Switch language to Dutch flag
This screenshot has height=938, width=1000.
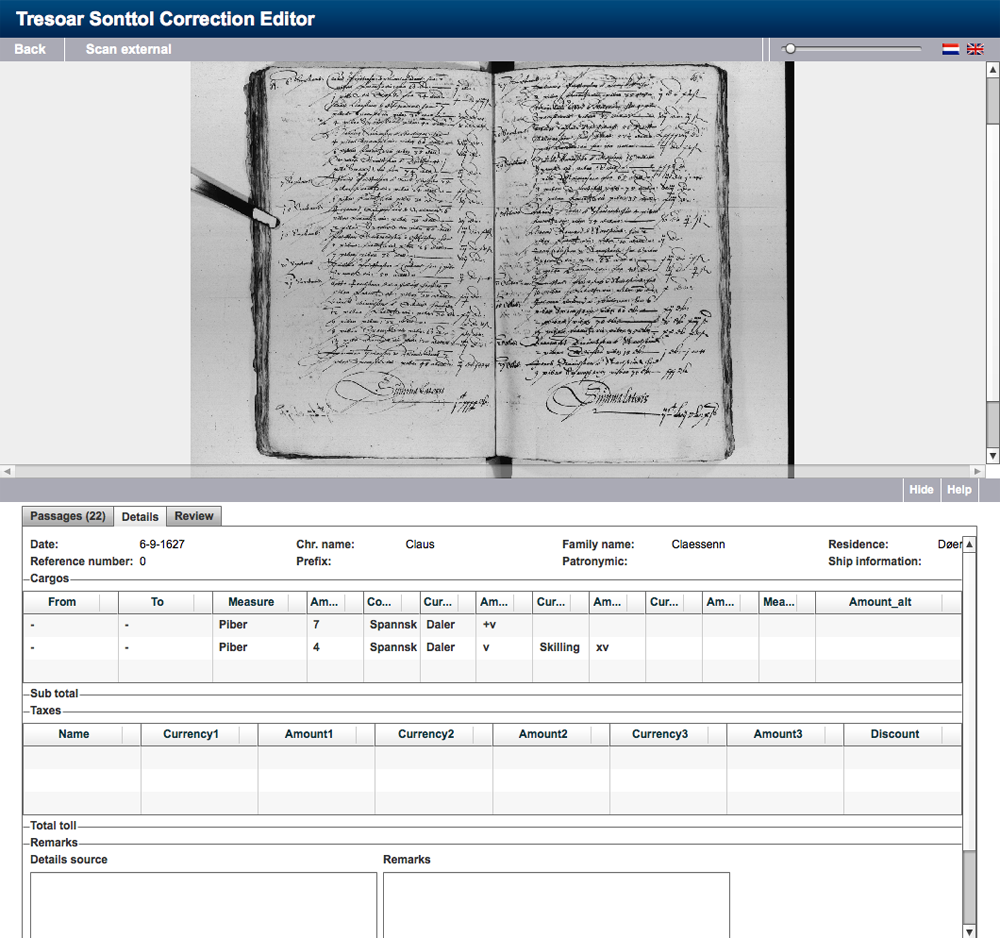point(951,49)
